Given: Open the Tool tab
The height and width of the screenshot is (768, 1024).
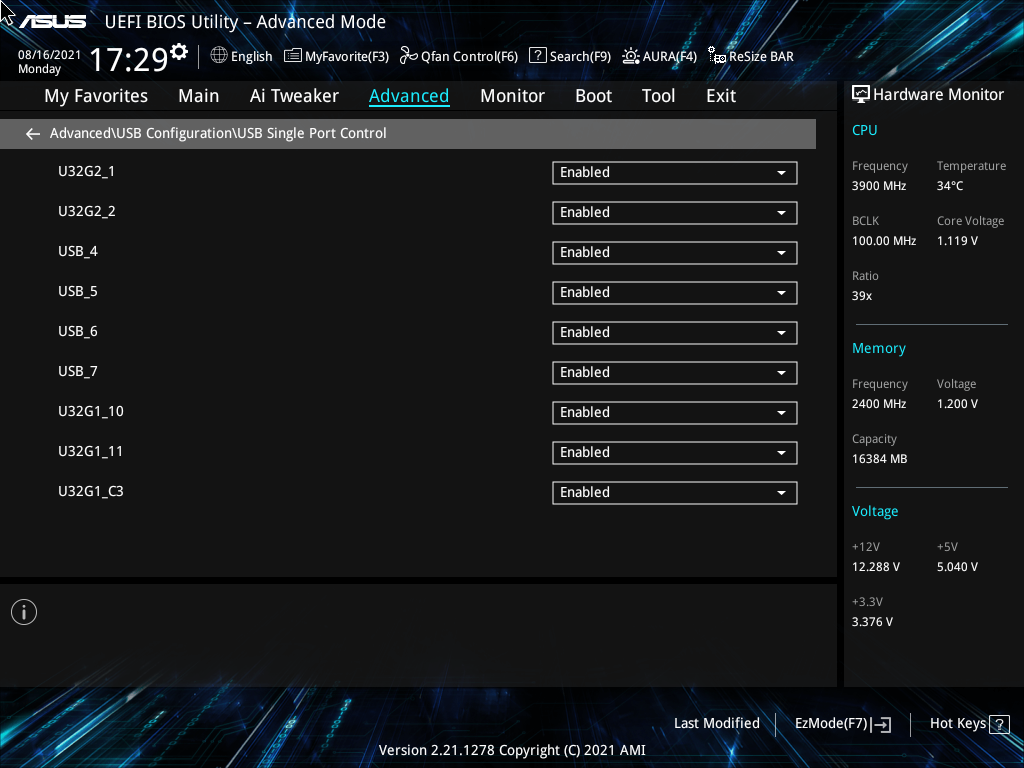Looking at the screenshot, I should (658, 96).
